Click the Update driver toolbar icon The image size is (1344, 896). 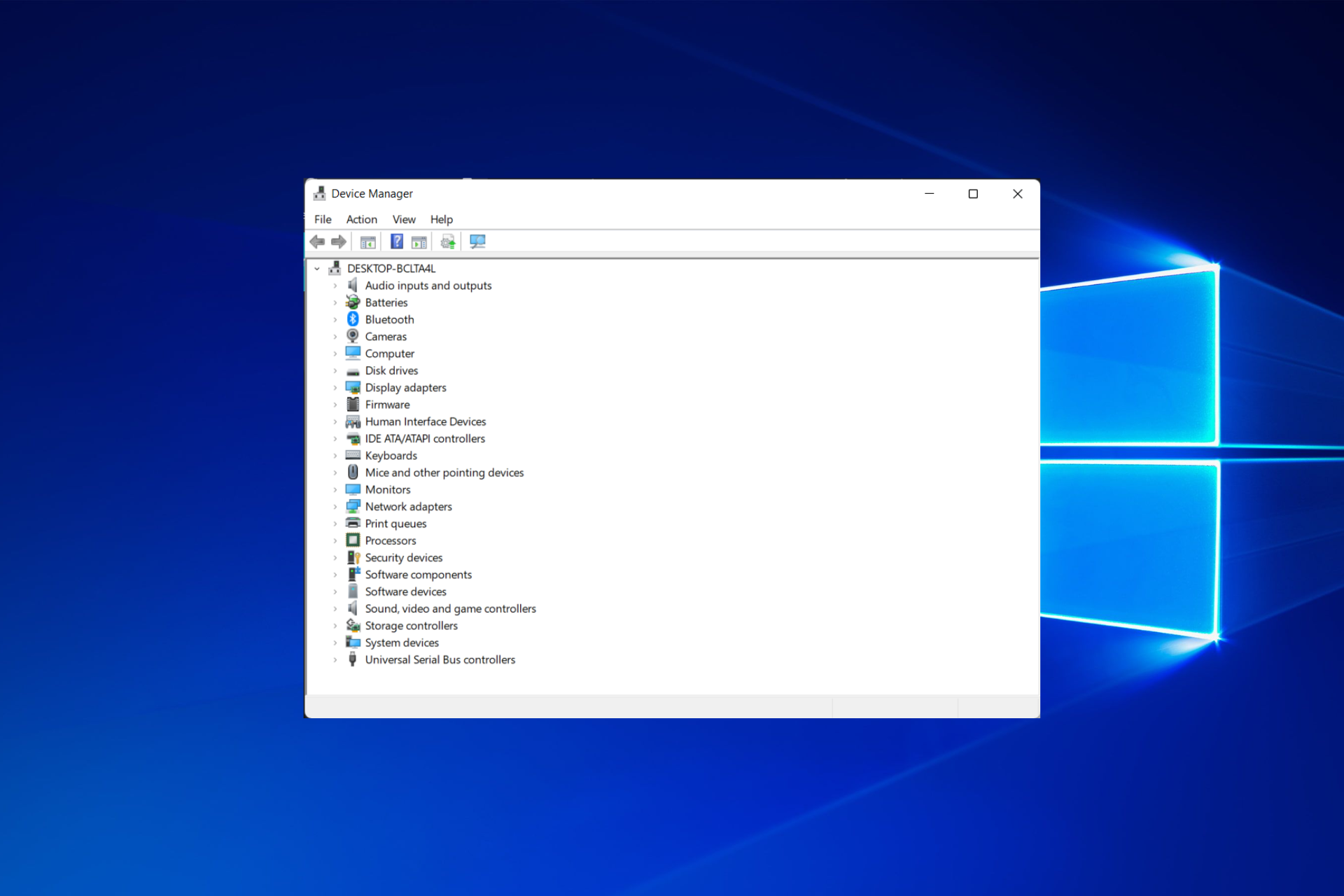point(448,242)
